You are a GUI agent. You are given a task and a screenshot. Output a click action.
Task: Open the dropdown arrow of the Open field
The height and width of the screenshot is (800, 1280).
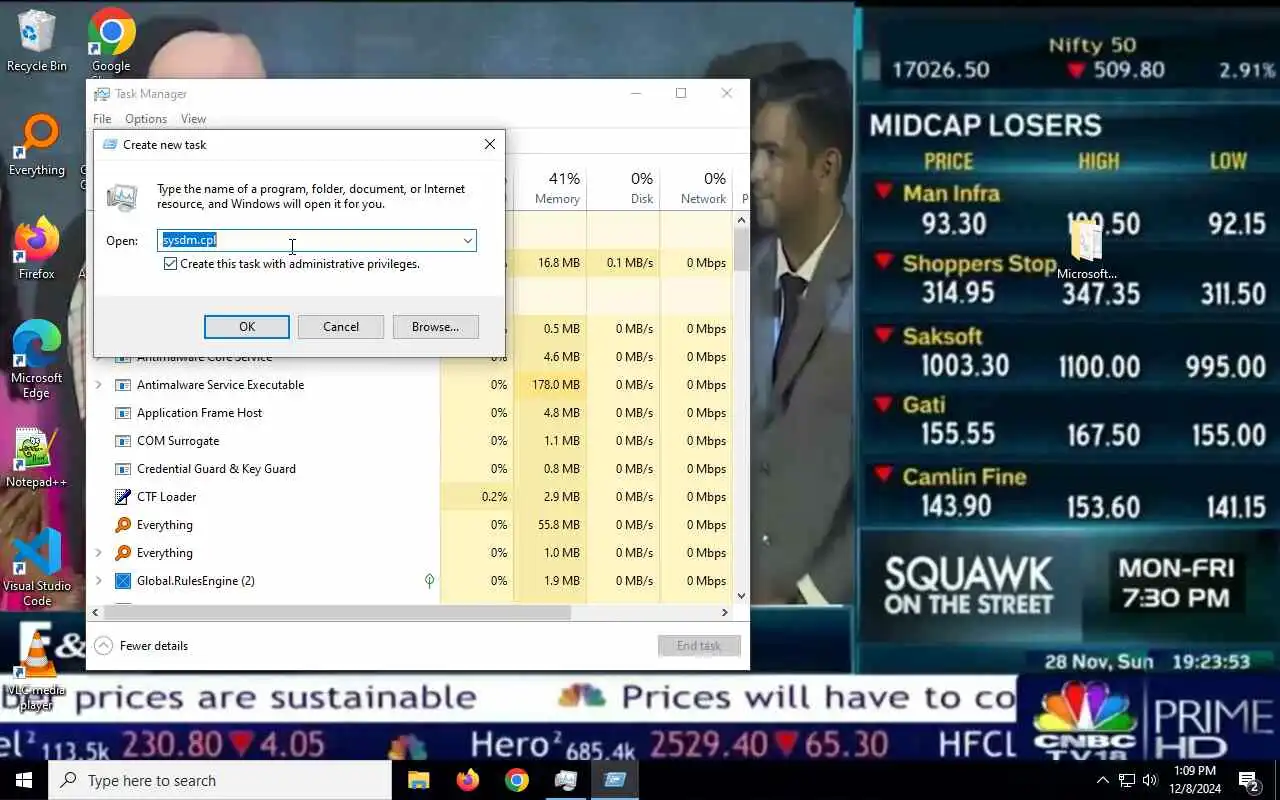(x=467, y=240)
